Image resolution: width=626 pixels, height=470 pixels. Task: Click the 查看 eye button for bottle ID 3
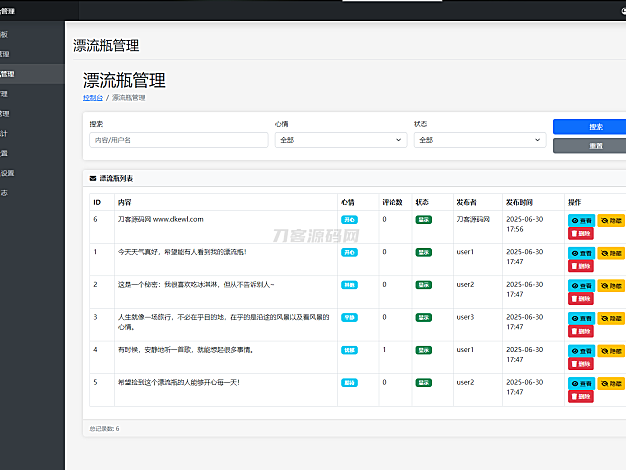tap(581, 318)
